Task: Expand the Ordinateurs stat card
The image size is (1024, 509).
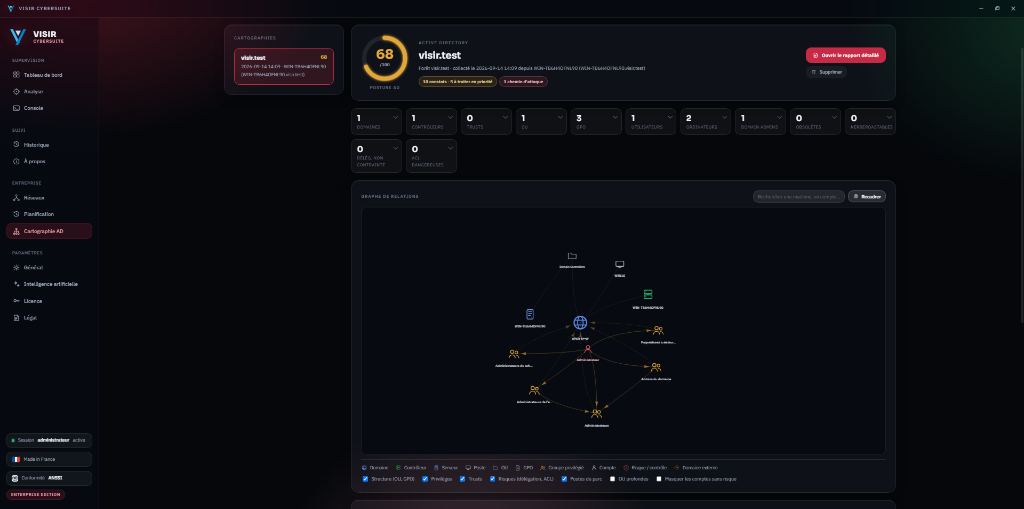Action: tap(705, 122)
